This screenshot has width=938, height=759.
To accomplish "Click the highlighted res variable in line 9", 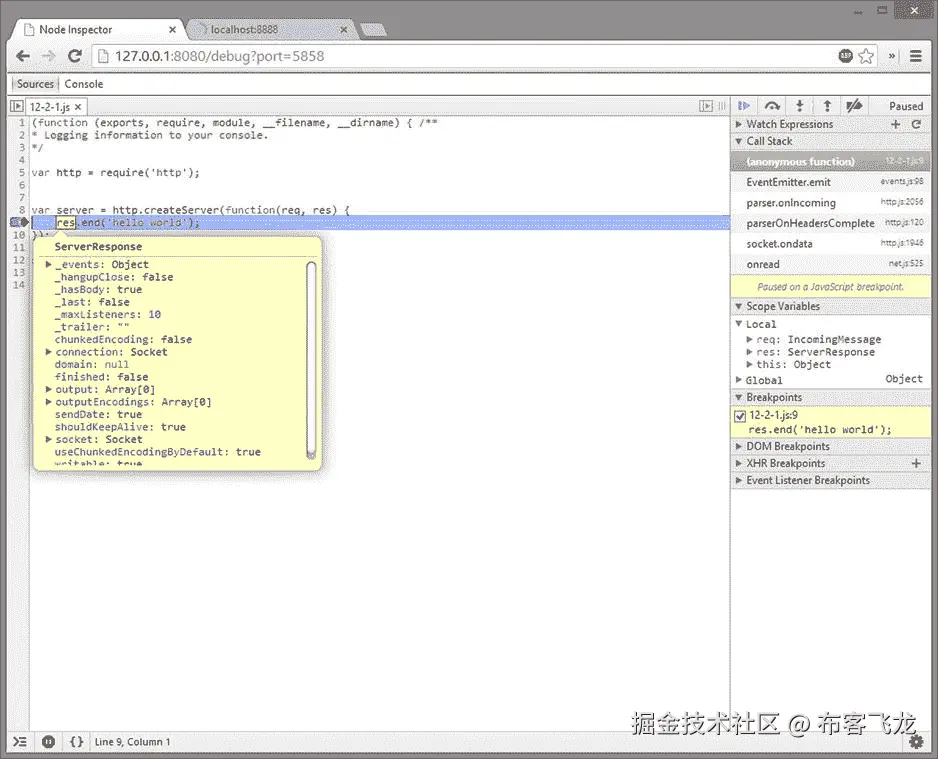I will [x=66, y=222].
